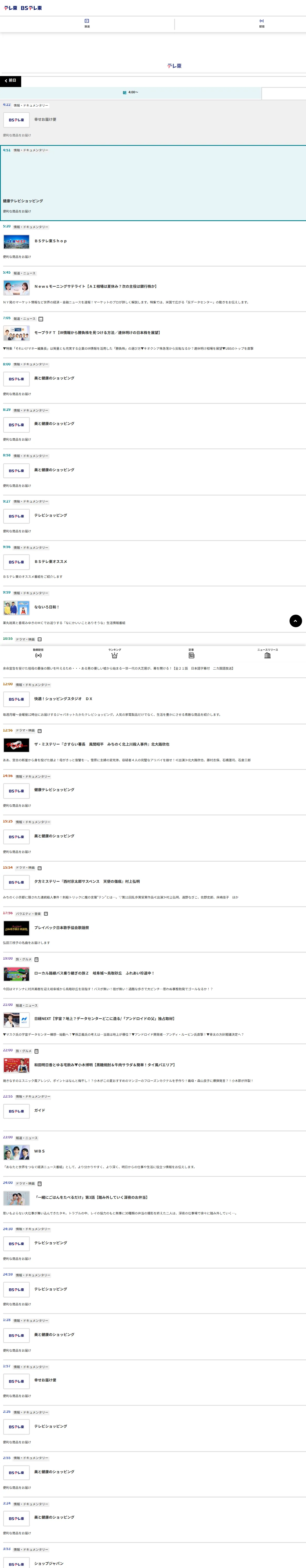Image resolution: width=306 pixels, height=1568 pixels.
Task: Open the 健康テレビショッピング program at 4:51
Action: (23, 201)
